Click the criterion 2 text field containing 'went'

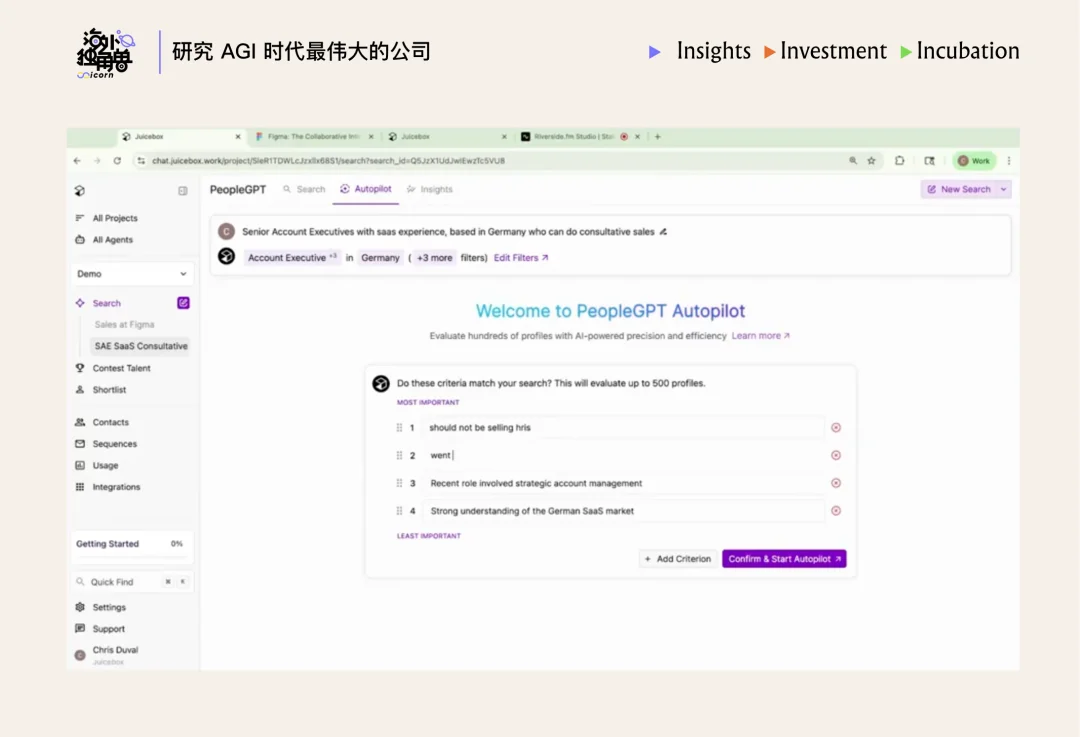pos(600,455)
